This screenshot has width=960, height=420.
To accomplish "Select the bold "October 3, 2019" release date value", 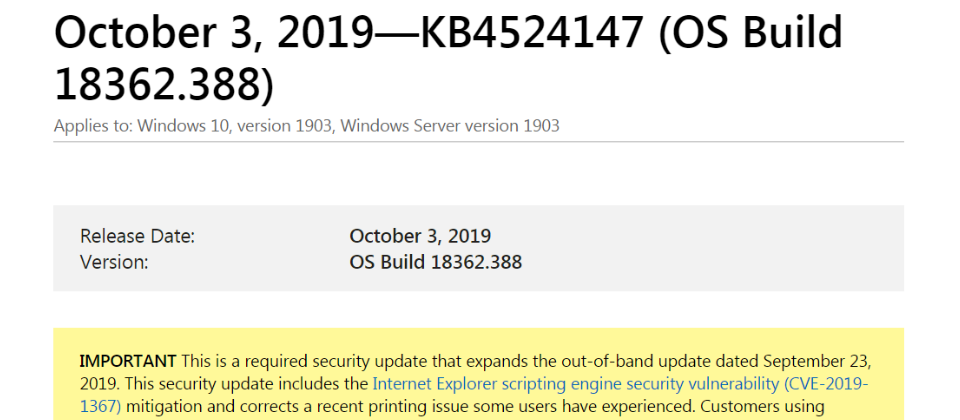I will click(x=420, y=236).
